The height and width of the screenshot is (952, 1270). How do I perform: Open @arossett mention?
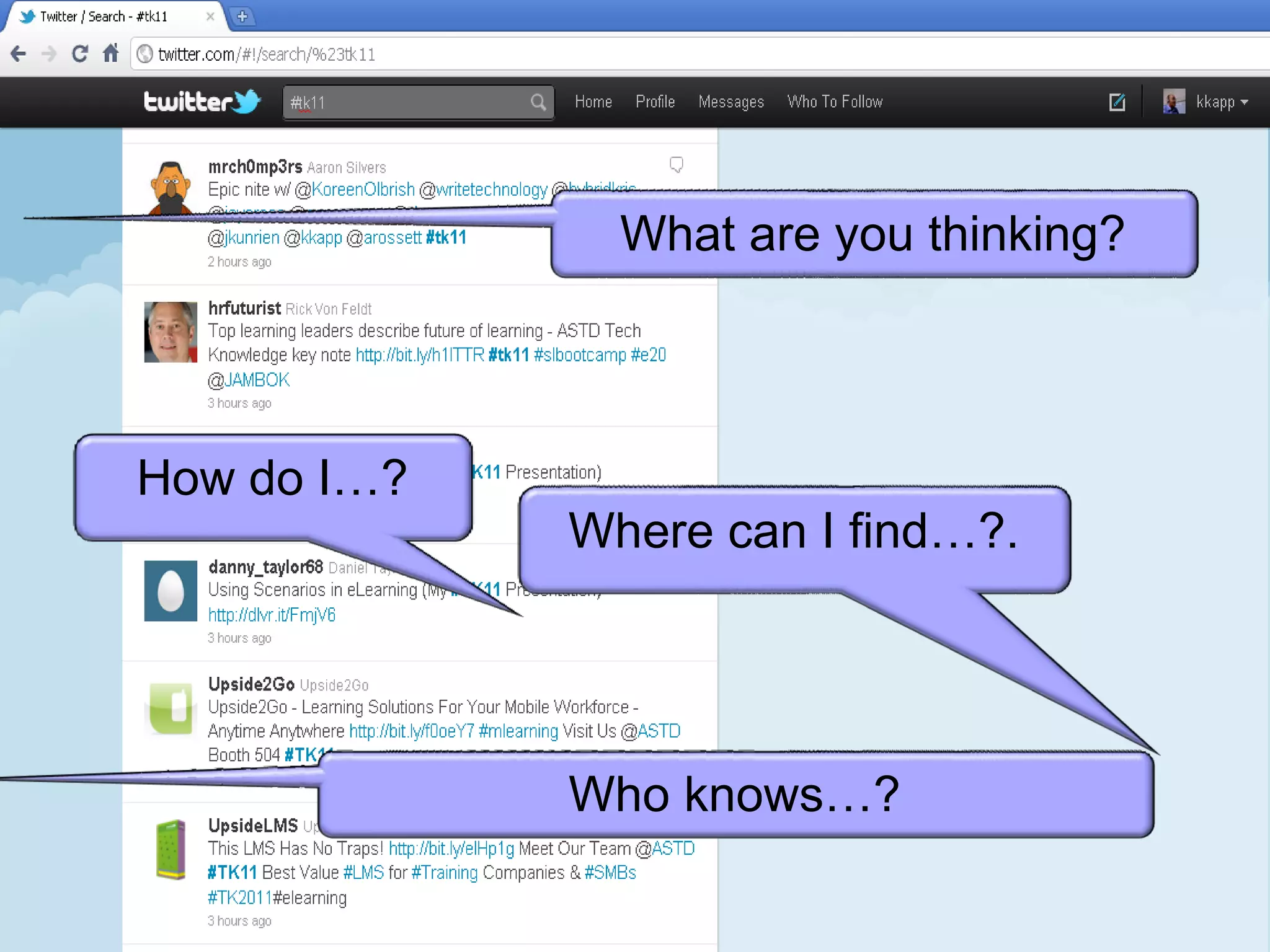click(x=384, y=237)
